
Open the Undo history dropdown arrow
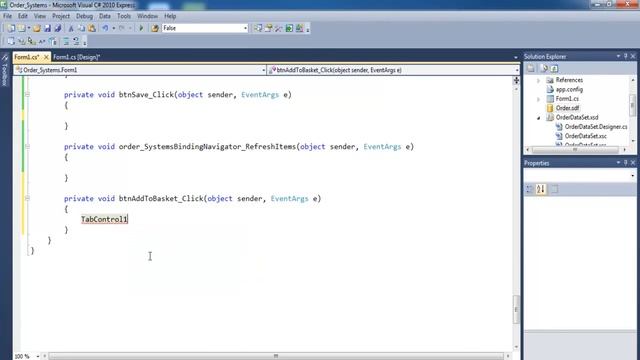point(113,28)
